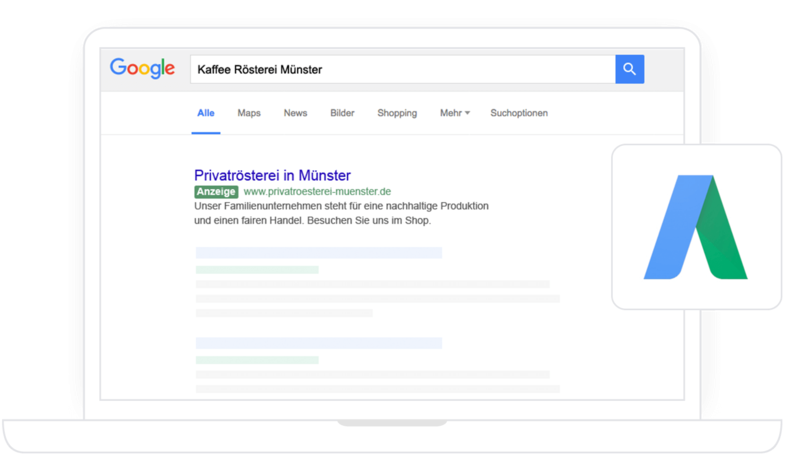Switch to the Shopping tab
This screenshot has height=456, width=785.
pos(397,113)
